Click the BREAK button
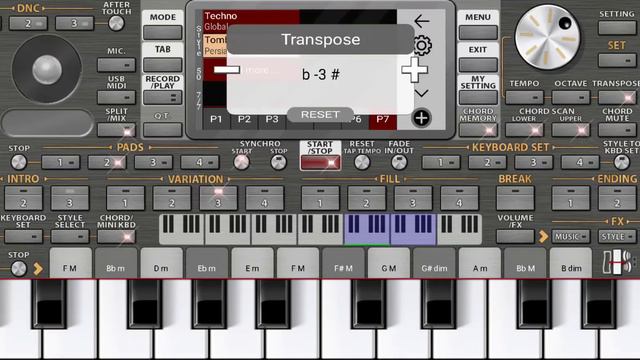This screenshot has height=360, width=640. 515,198
